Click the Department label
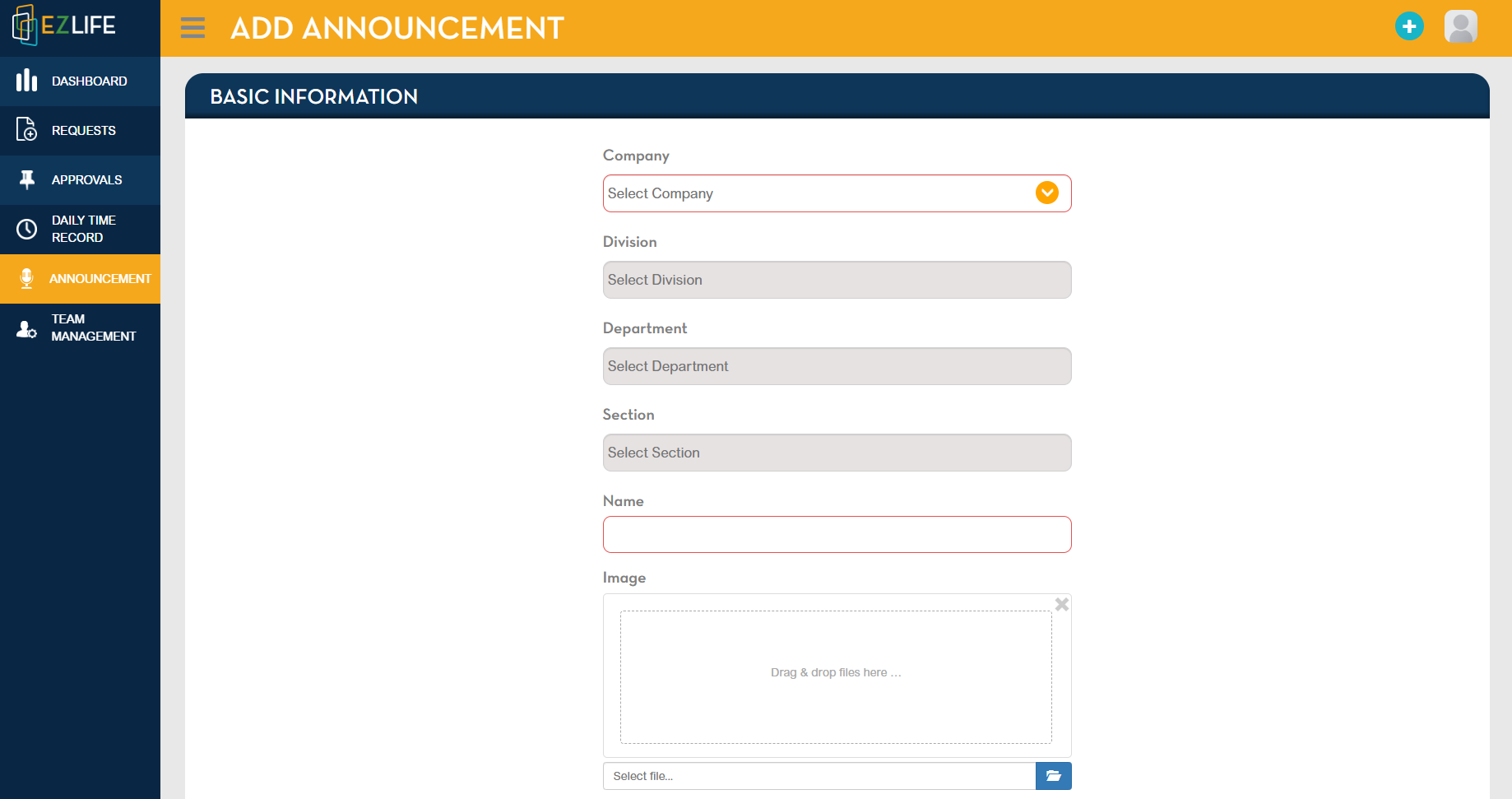Screen dimensions: 1512x799 click(x=644, y=328)
